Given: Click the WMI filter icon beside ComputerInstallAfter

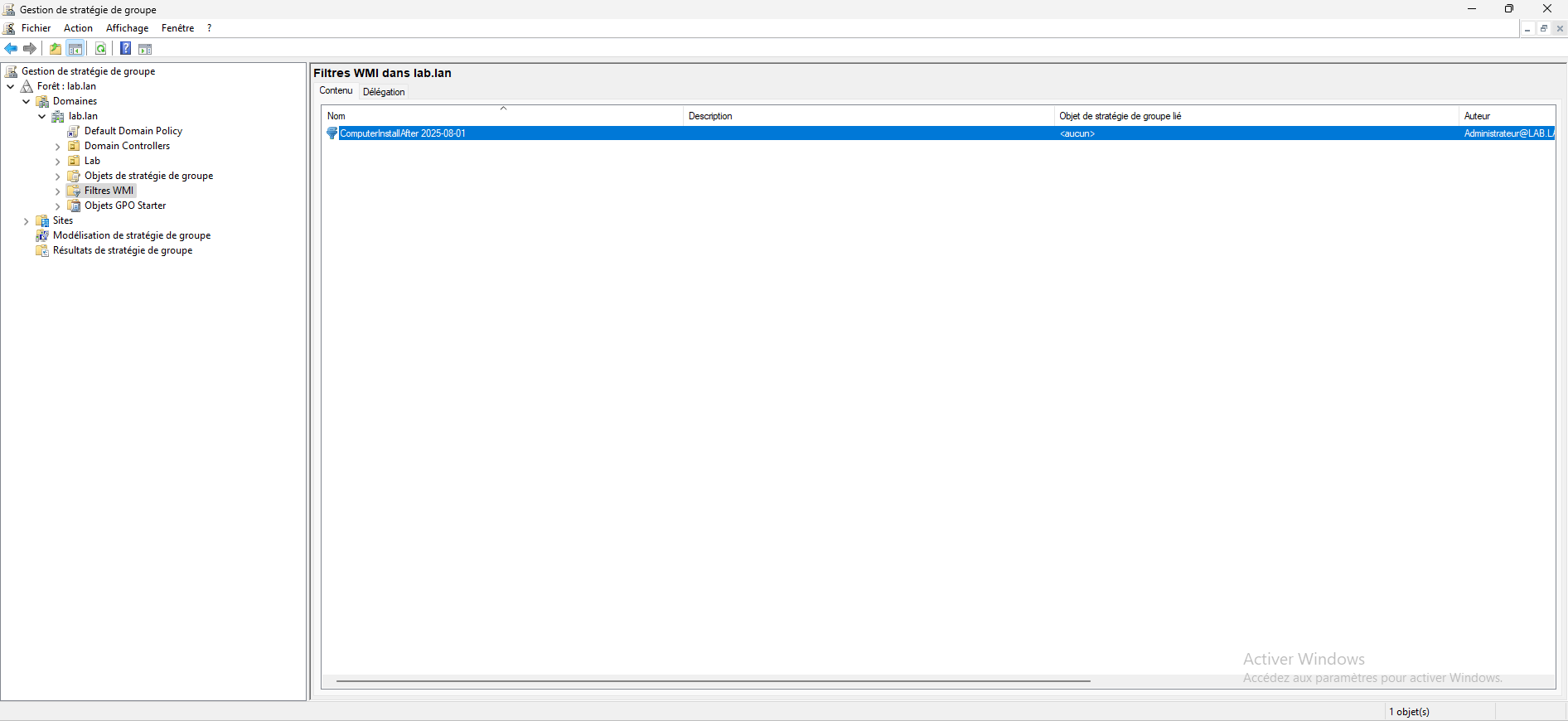Looking at the screenshot, I should tap(332, 133).
